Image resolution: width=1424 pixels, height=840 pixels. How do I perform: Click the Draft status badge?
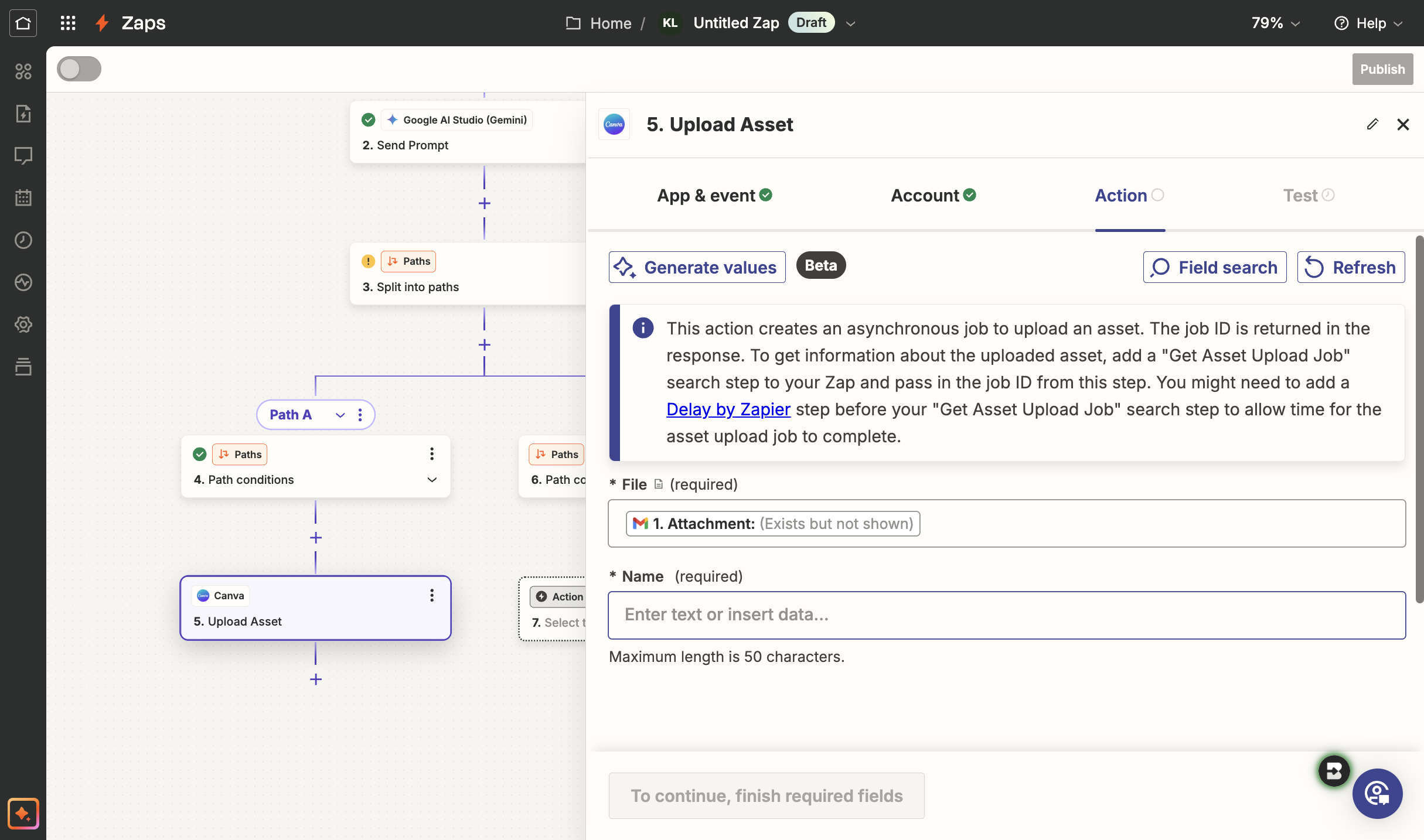tap(811, 22)
